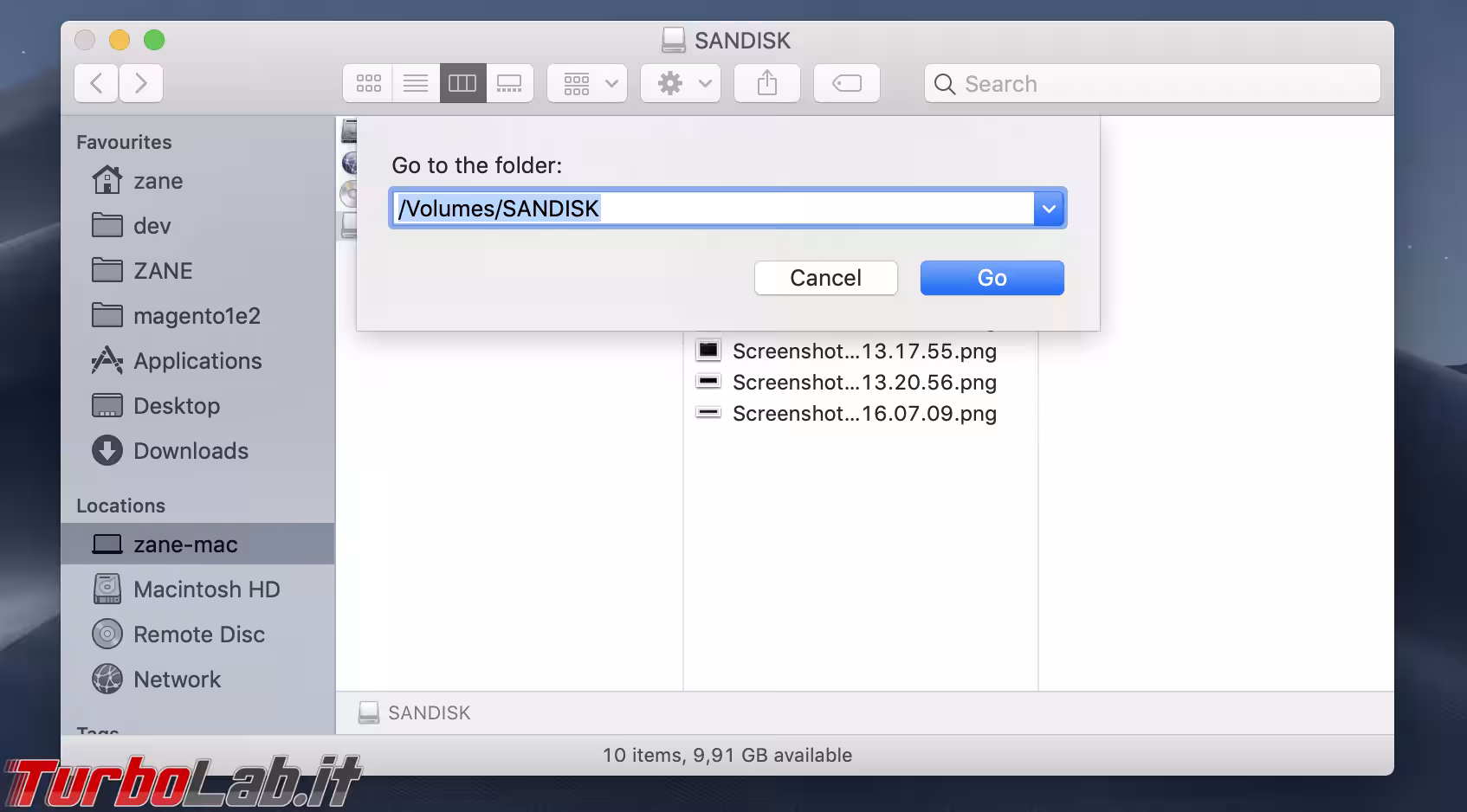Click the 10 items status bar text
Screen dimensions: 1467x812
(x=727, y=755)
